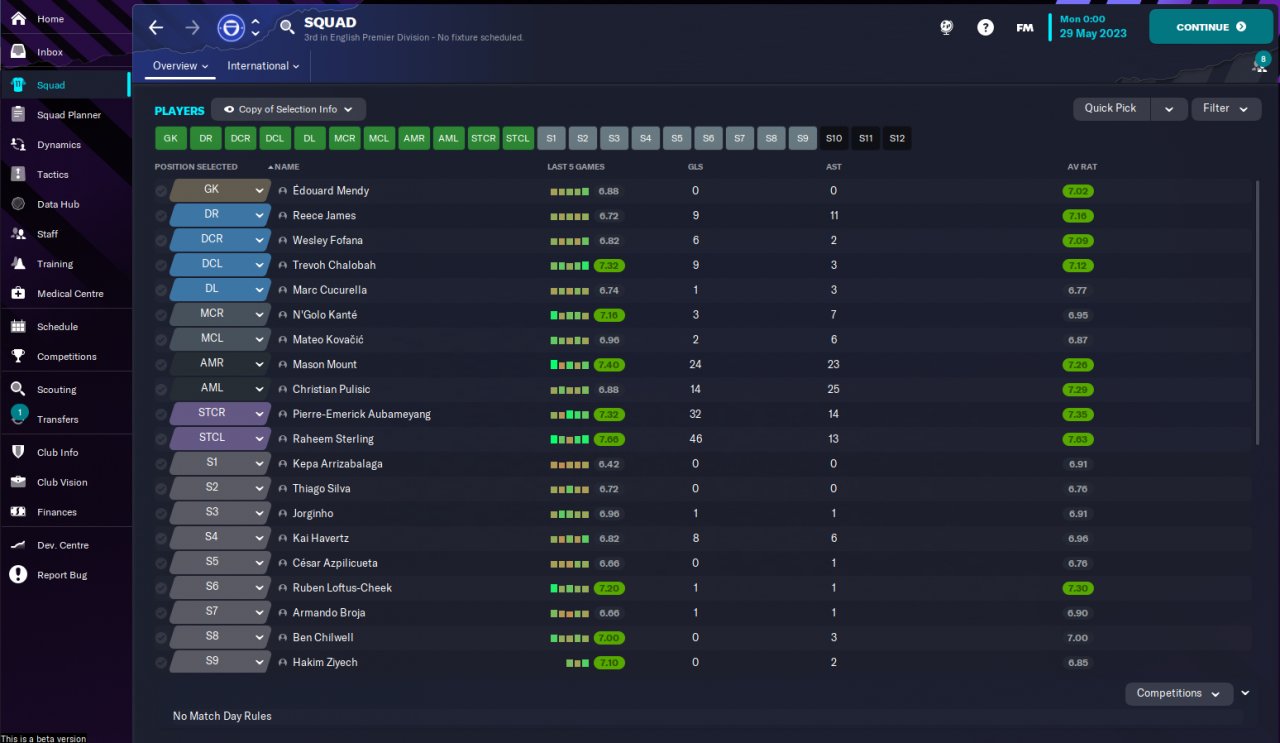
Task: Toggle selection circle for Mason Mount
Action: pos(161,365)
